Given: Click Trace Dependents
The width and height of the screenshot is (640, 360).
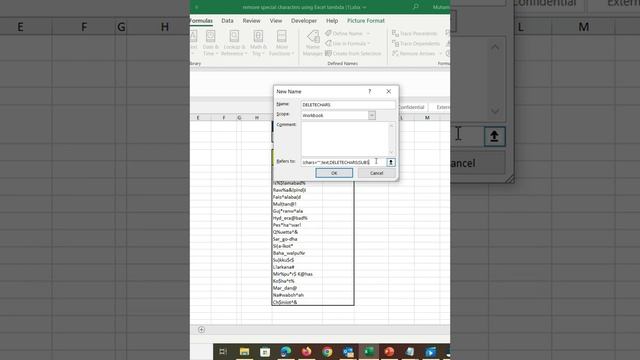Looking at the screenshot, I should point(416,43).
